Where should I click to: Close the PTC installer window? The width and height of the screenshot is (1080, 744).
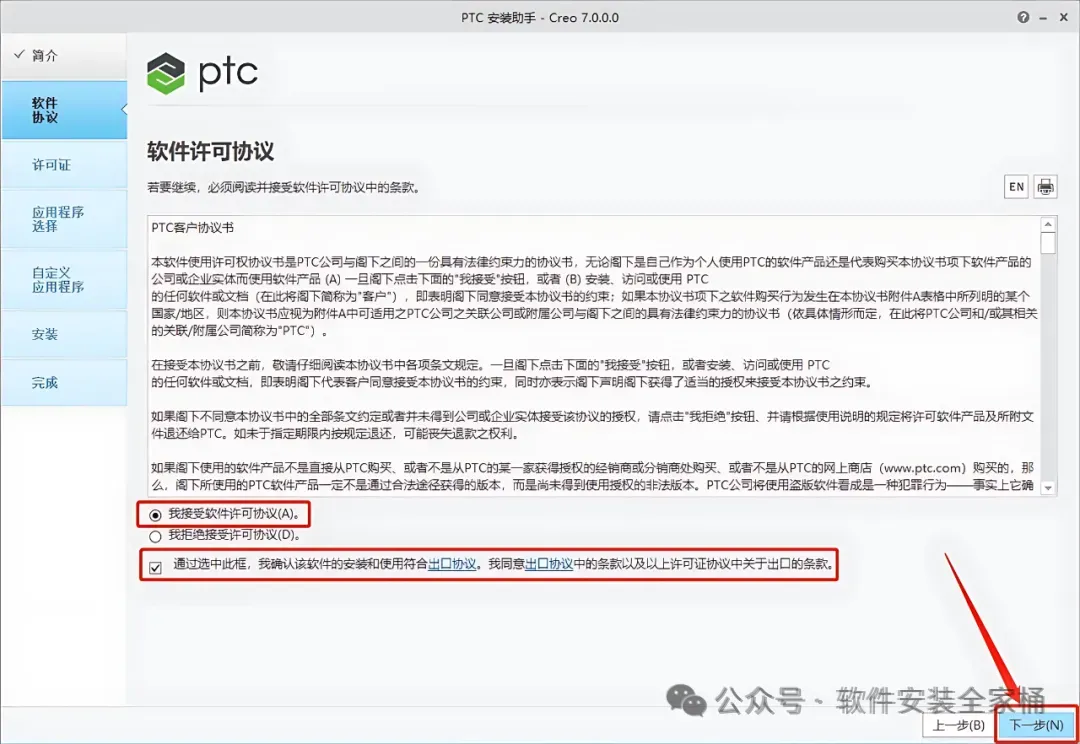coord(1063,17)
